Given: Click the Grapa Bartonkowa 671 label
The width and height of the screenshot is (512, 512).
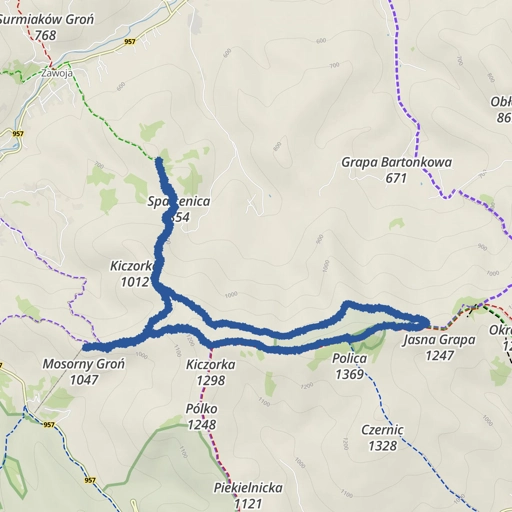Looking at the screenshot, I should [396, 170].
